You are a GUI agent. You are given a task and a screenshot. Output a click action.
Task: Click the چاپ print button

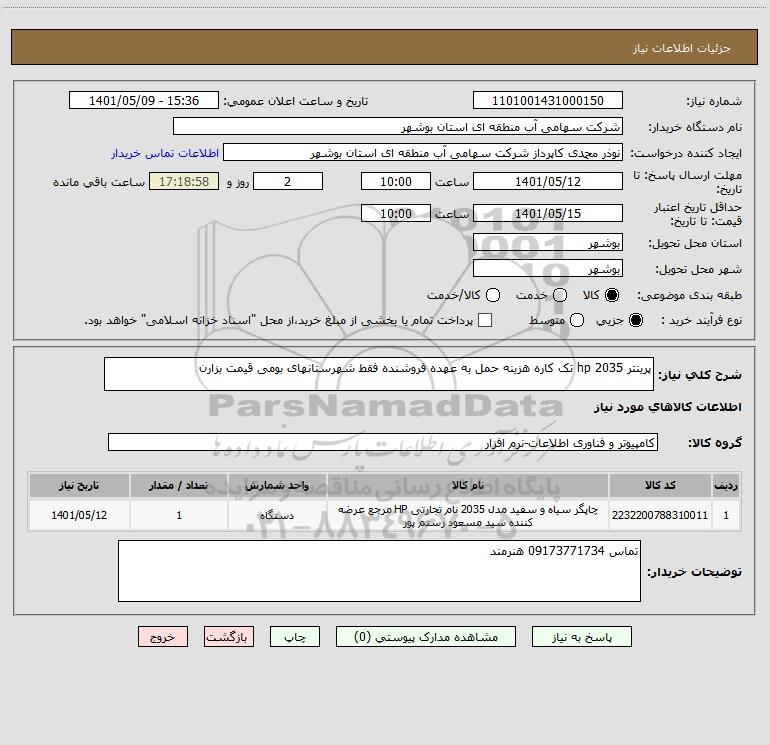point(295,637)
